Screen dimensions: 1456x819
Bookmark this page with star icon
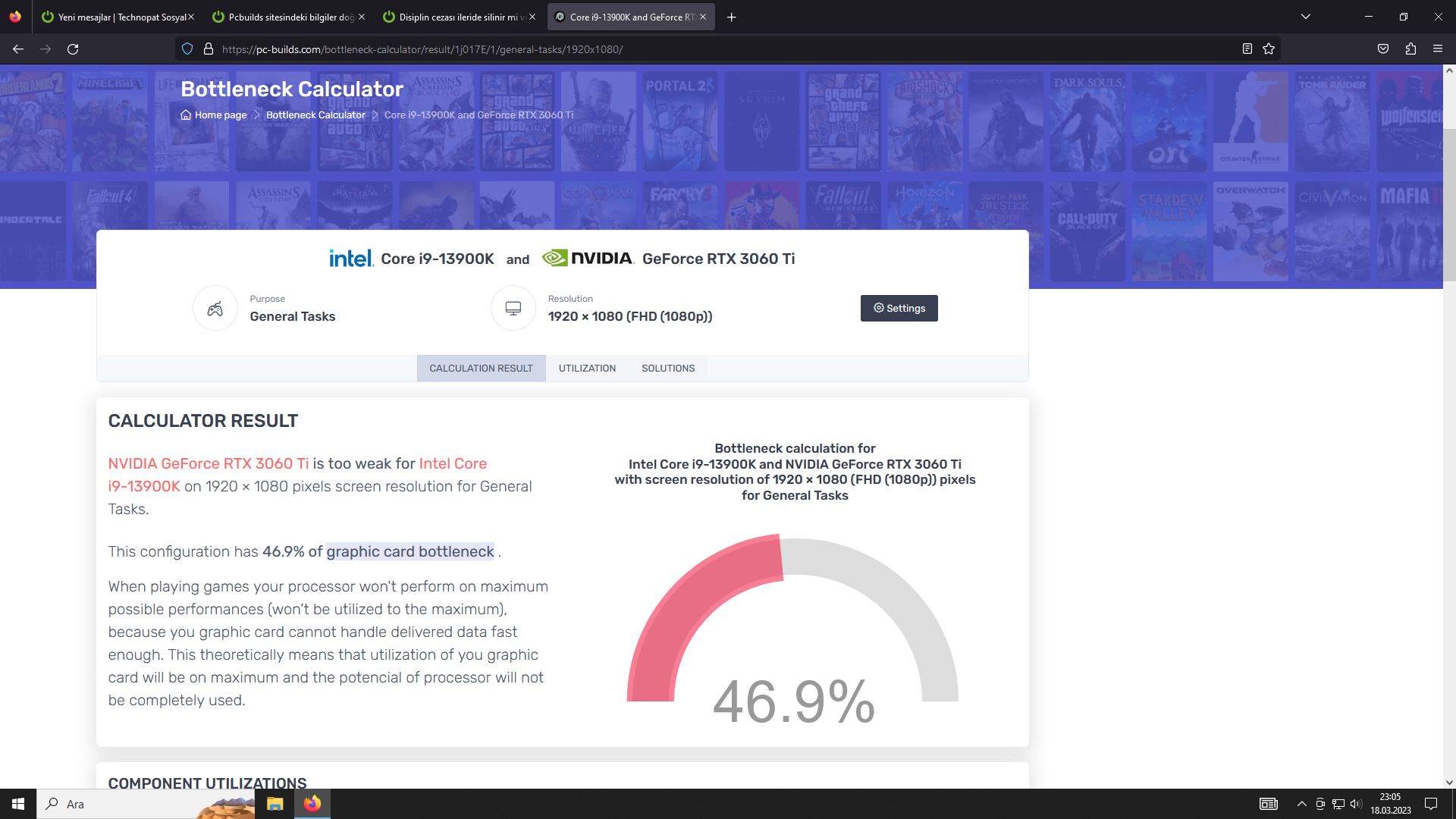coord(1269,49)
